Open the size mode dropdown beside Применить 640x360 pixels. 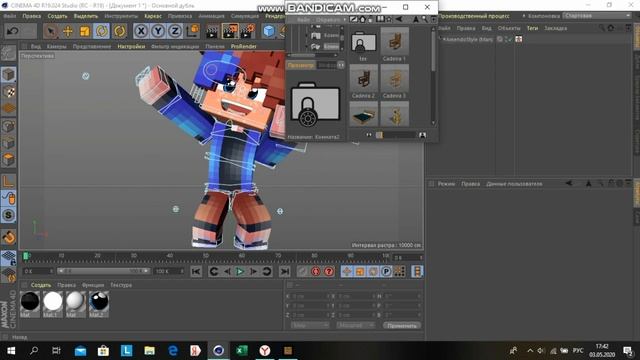(356, 325)
